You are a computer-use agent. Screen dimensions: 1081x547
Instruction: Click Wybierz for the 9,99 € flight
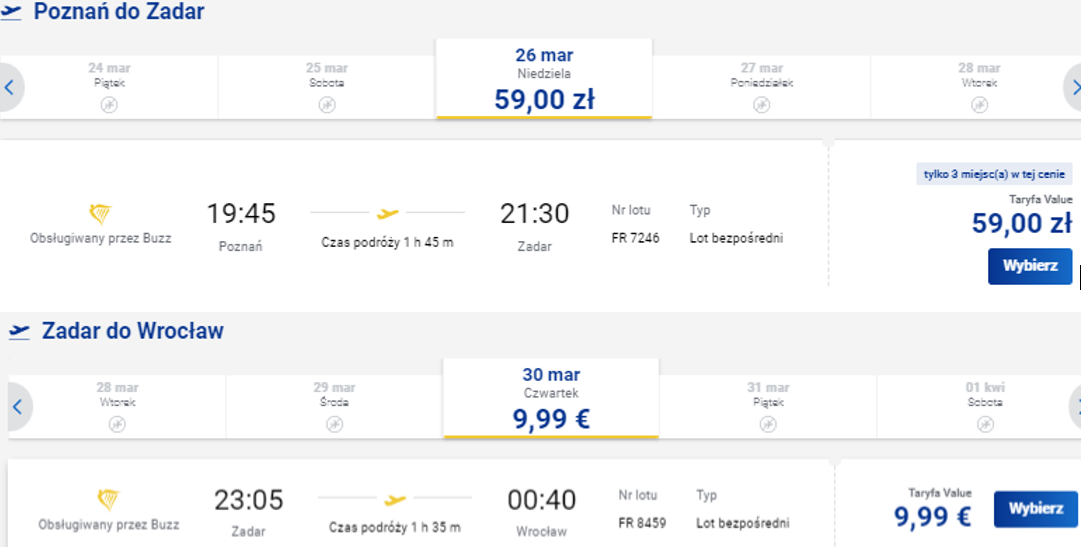click(x=1035, y=509)
